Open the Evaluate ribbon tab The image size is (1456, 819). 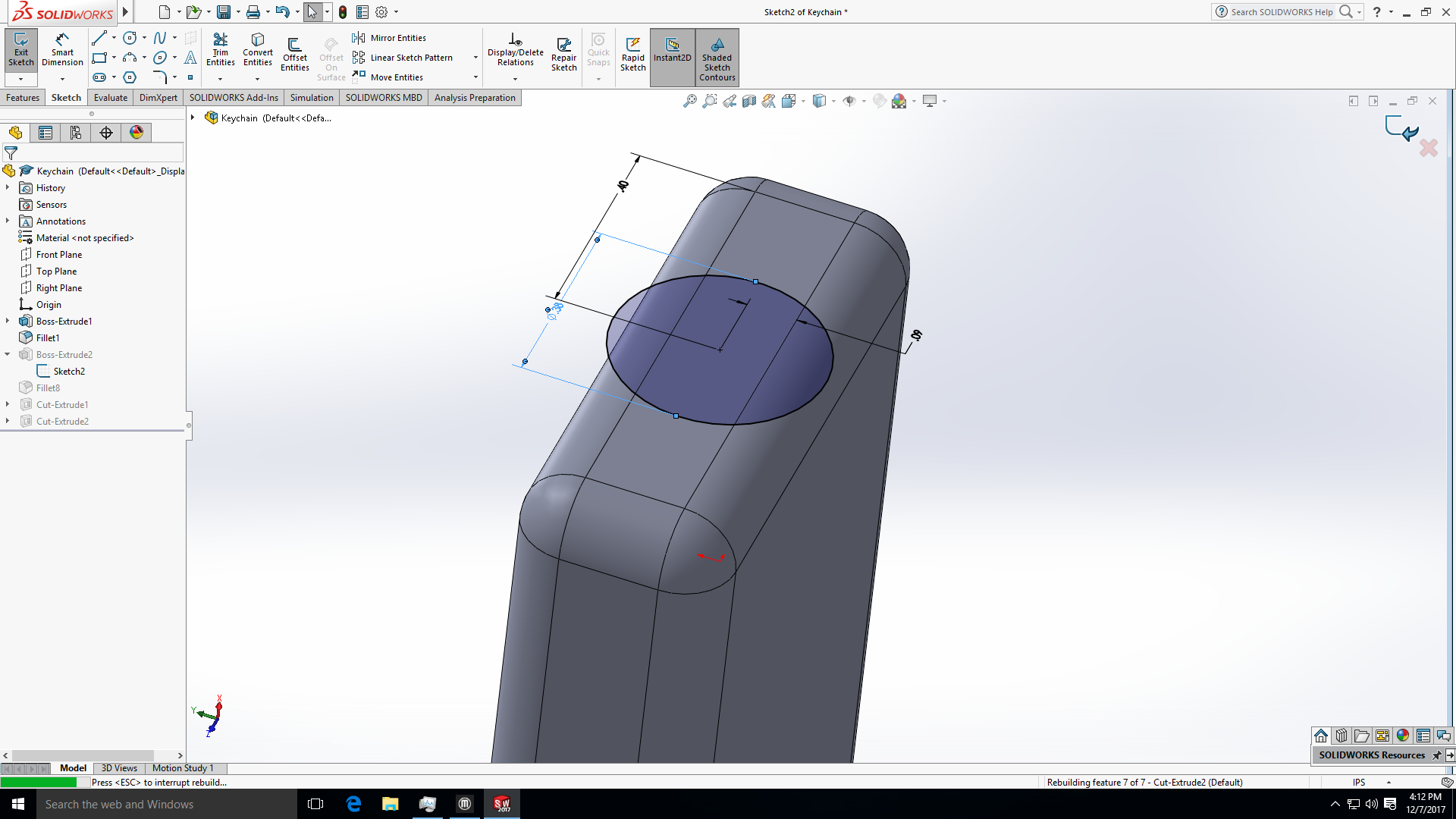coord(110,97)
